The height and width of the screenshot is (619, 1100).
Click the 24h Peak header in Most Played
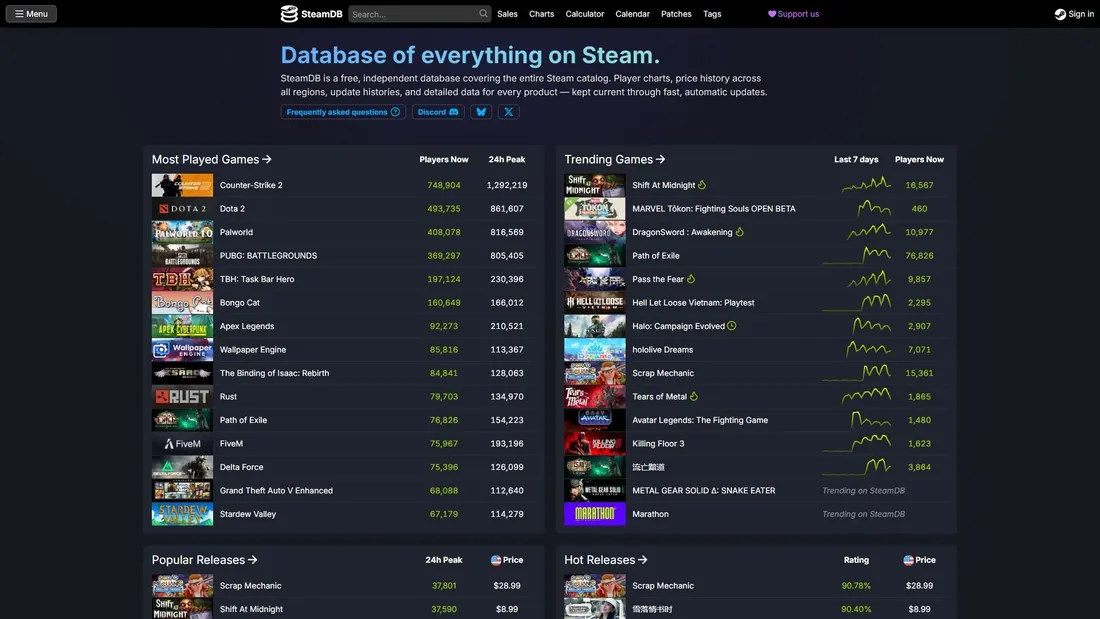pyautogui.click(x=507, y=159)
